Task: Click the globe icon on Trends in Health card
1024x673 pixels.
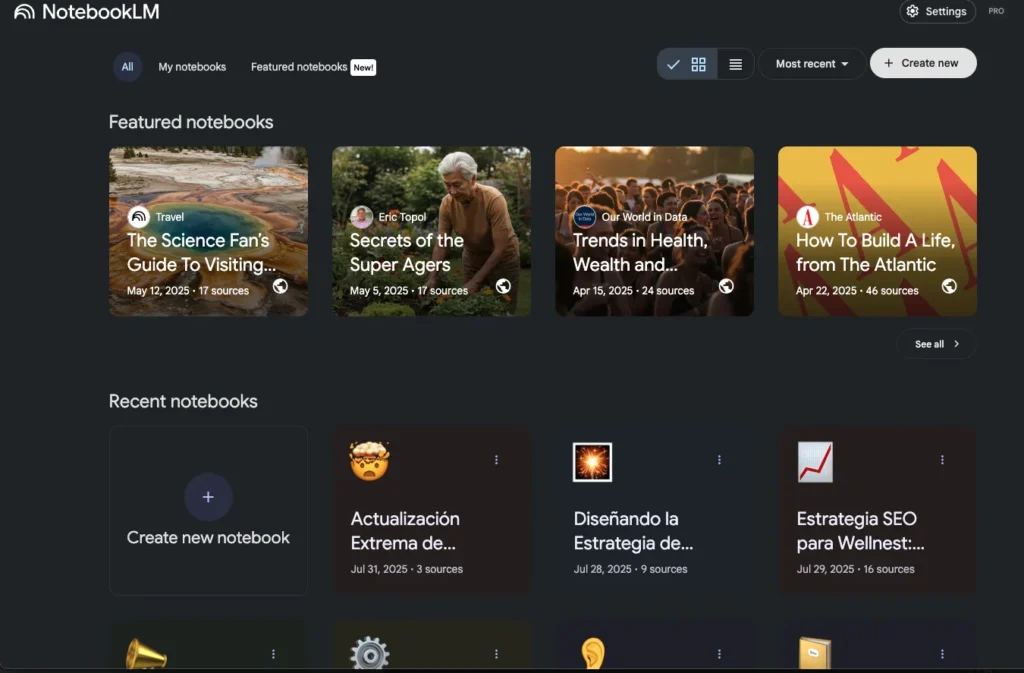Action: coord(726,286)
